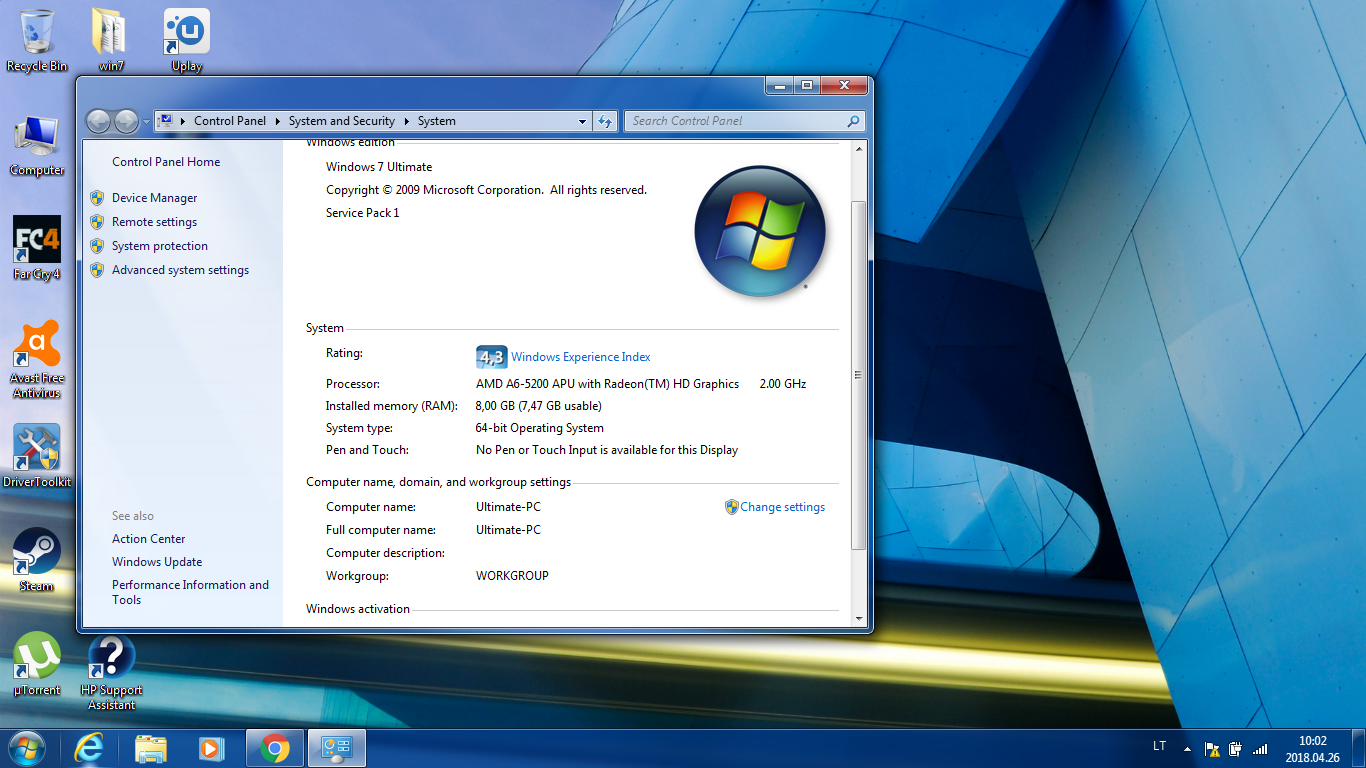
Task: Open recent pages dropdown arrow
Action: [146, 121]
